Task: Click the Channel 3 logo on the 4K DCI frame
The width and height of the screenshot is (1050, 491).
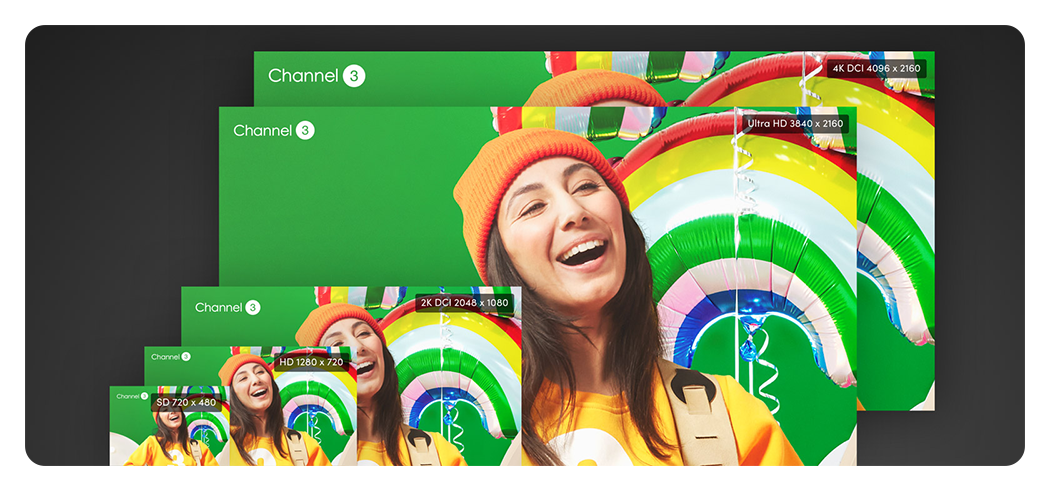Action: tap(317, 76)
